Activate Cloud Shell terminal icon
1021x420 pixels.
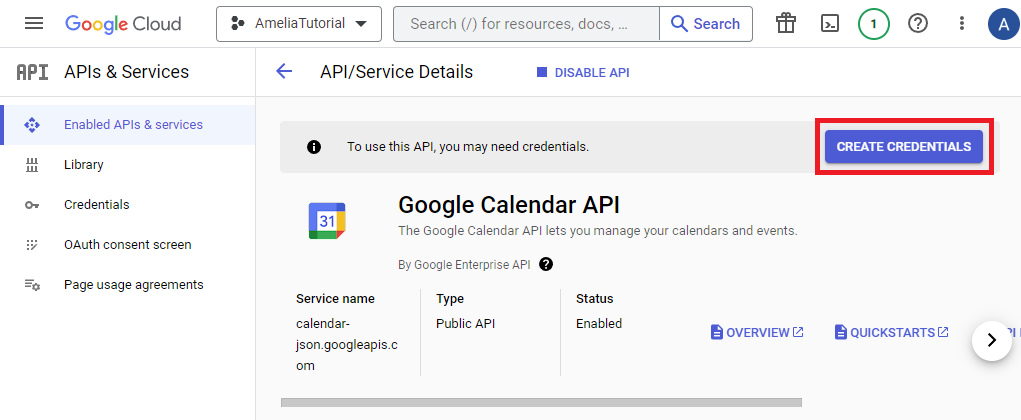tap(830, 24)
